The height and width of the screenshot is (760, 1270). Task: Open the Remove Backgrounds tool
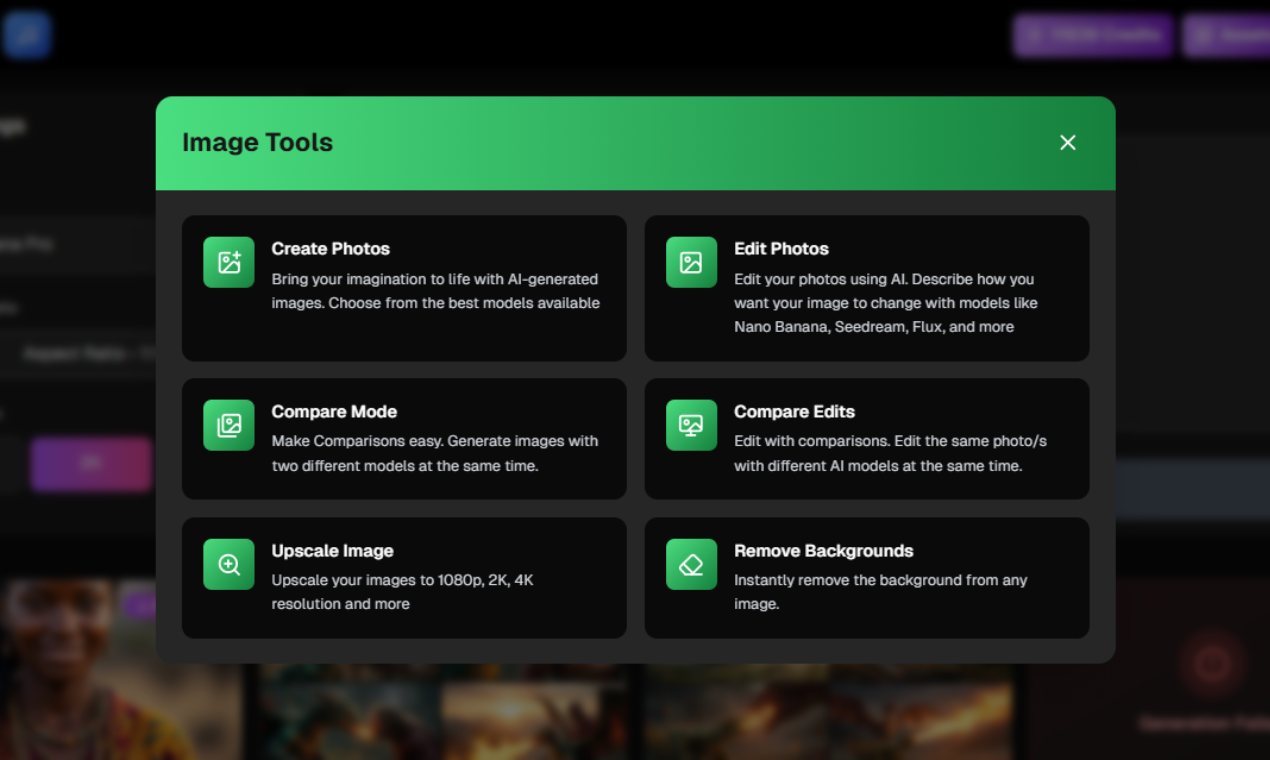pos(866,577)
